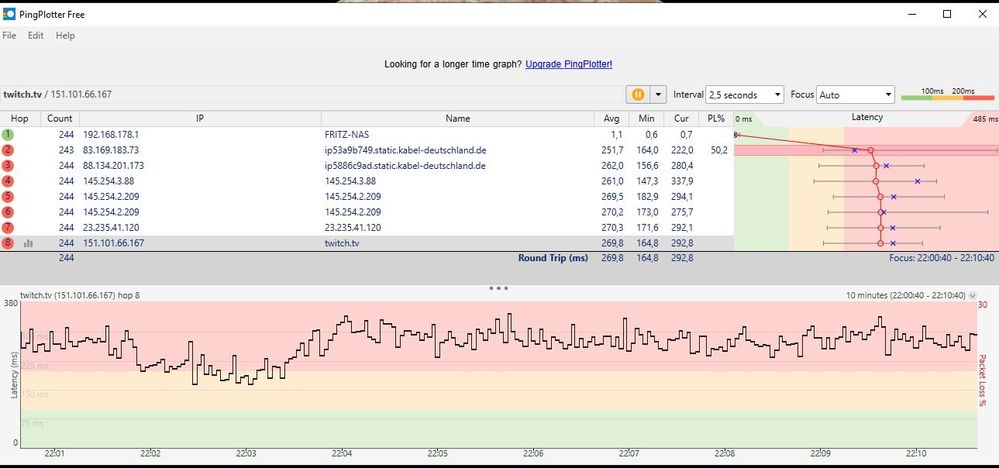Image resolution: width=999 pixels, height=468 pixels.
Task: Select hop 5 red circle icon
Action: tap(7, 196)
